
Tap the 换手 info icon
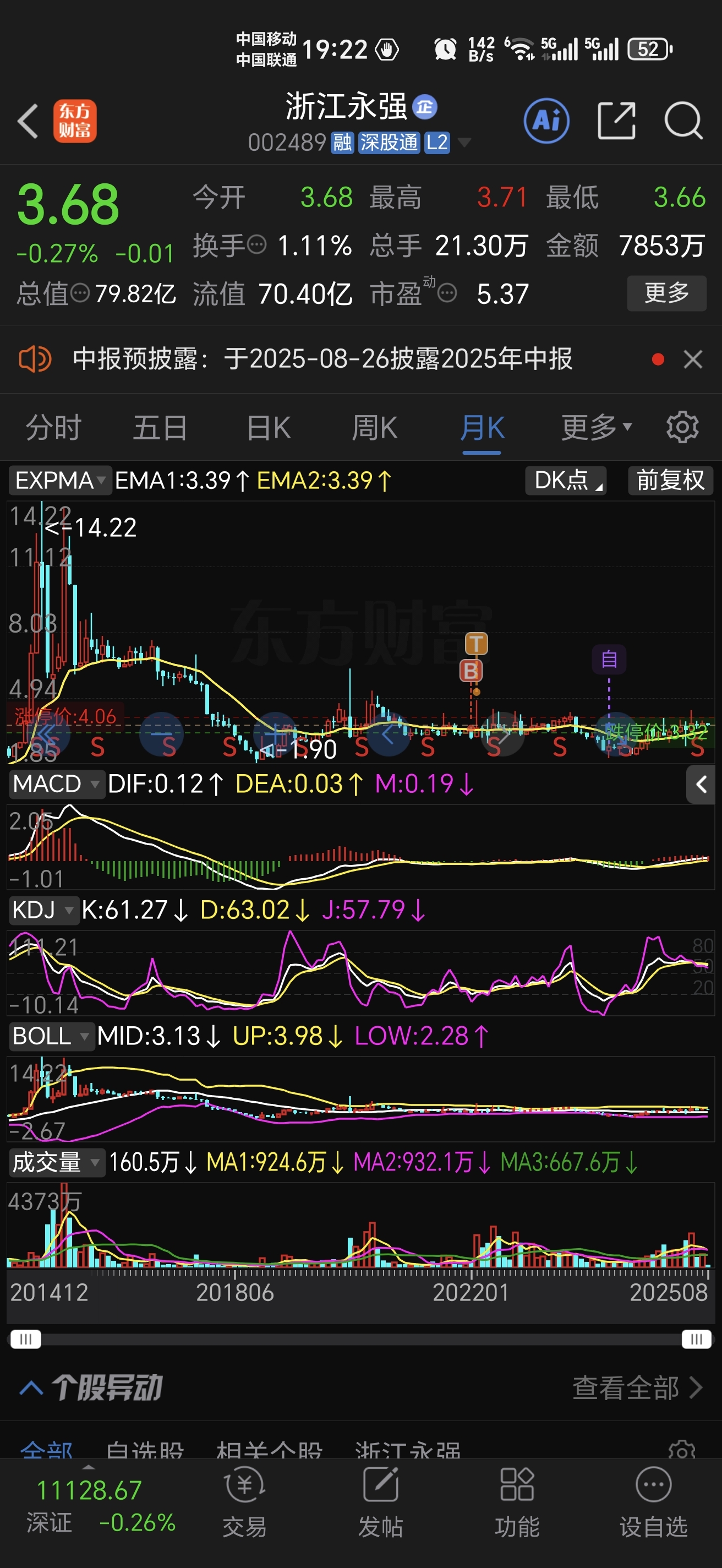(256, 244)
